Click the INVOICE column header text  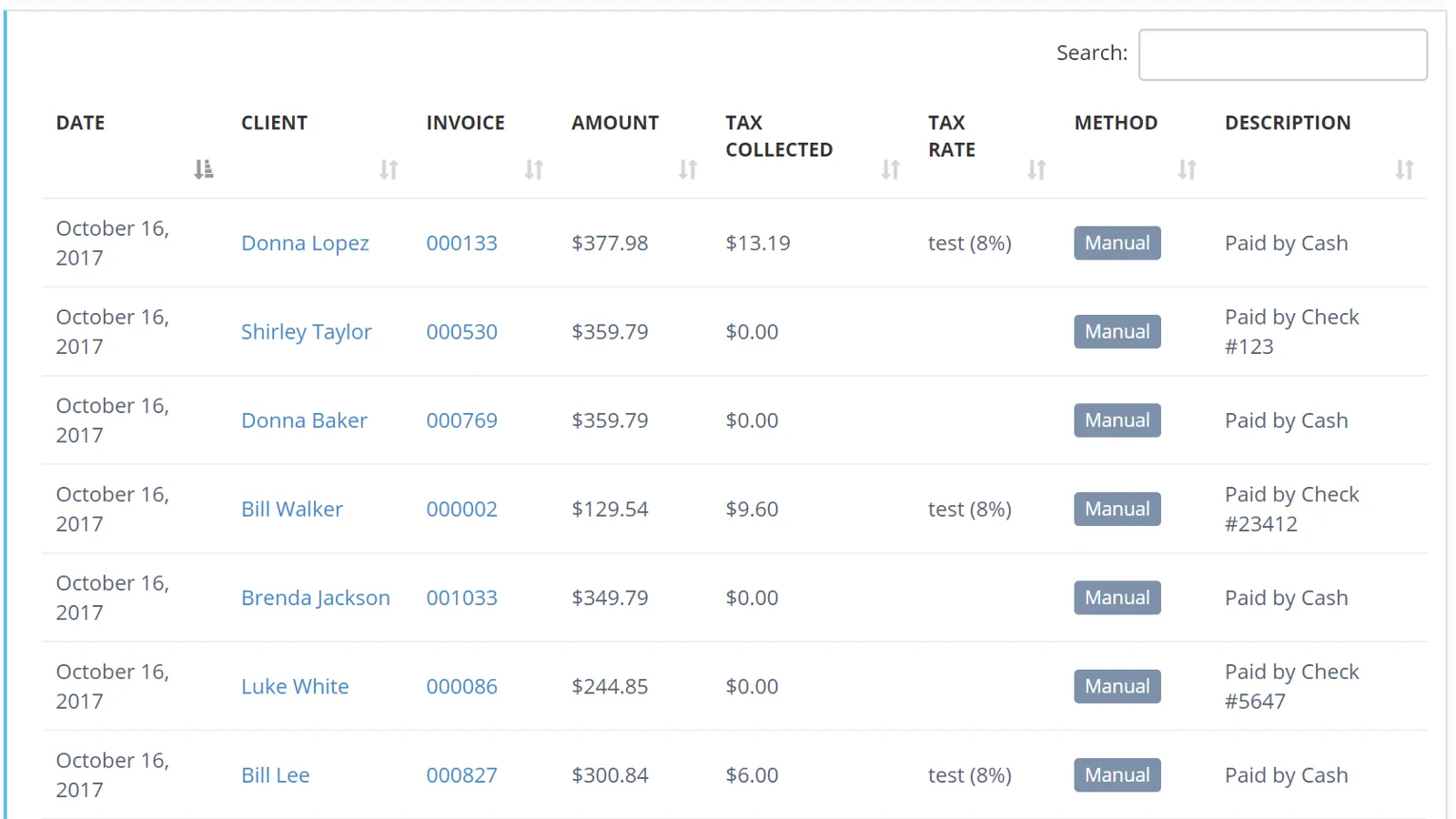pos(466,123)
